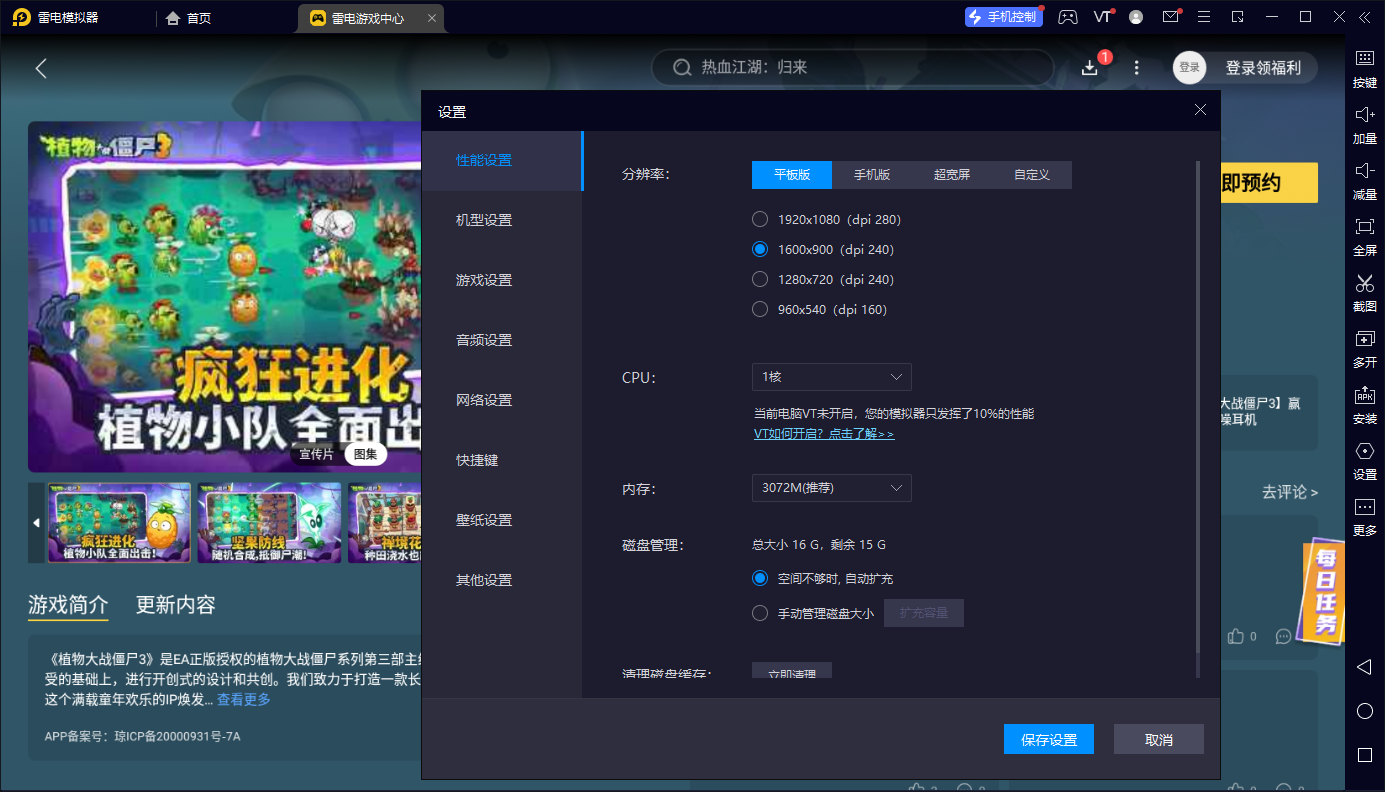This screenshot has width=1385, height=792.
Task: Open the 按键 keyboard mapping icon
Action: (1364, 59)
